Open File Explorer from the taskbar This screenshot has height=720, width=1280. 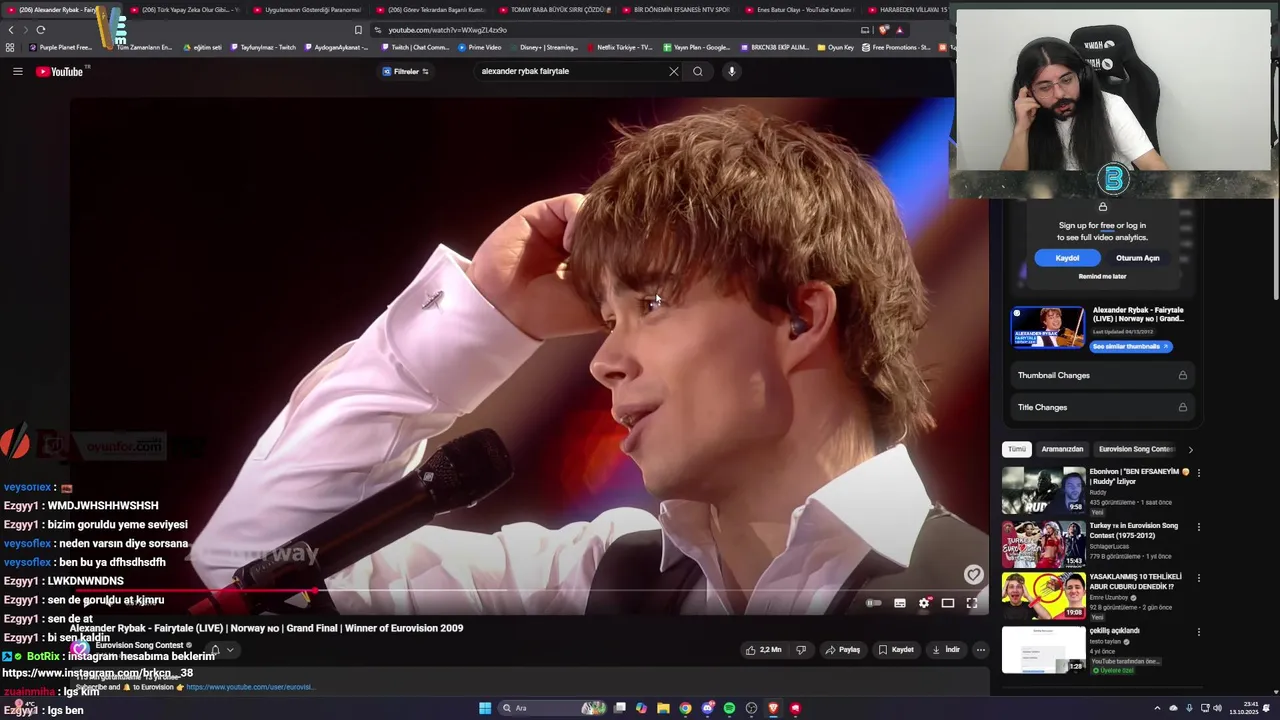663,708
